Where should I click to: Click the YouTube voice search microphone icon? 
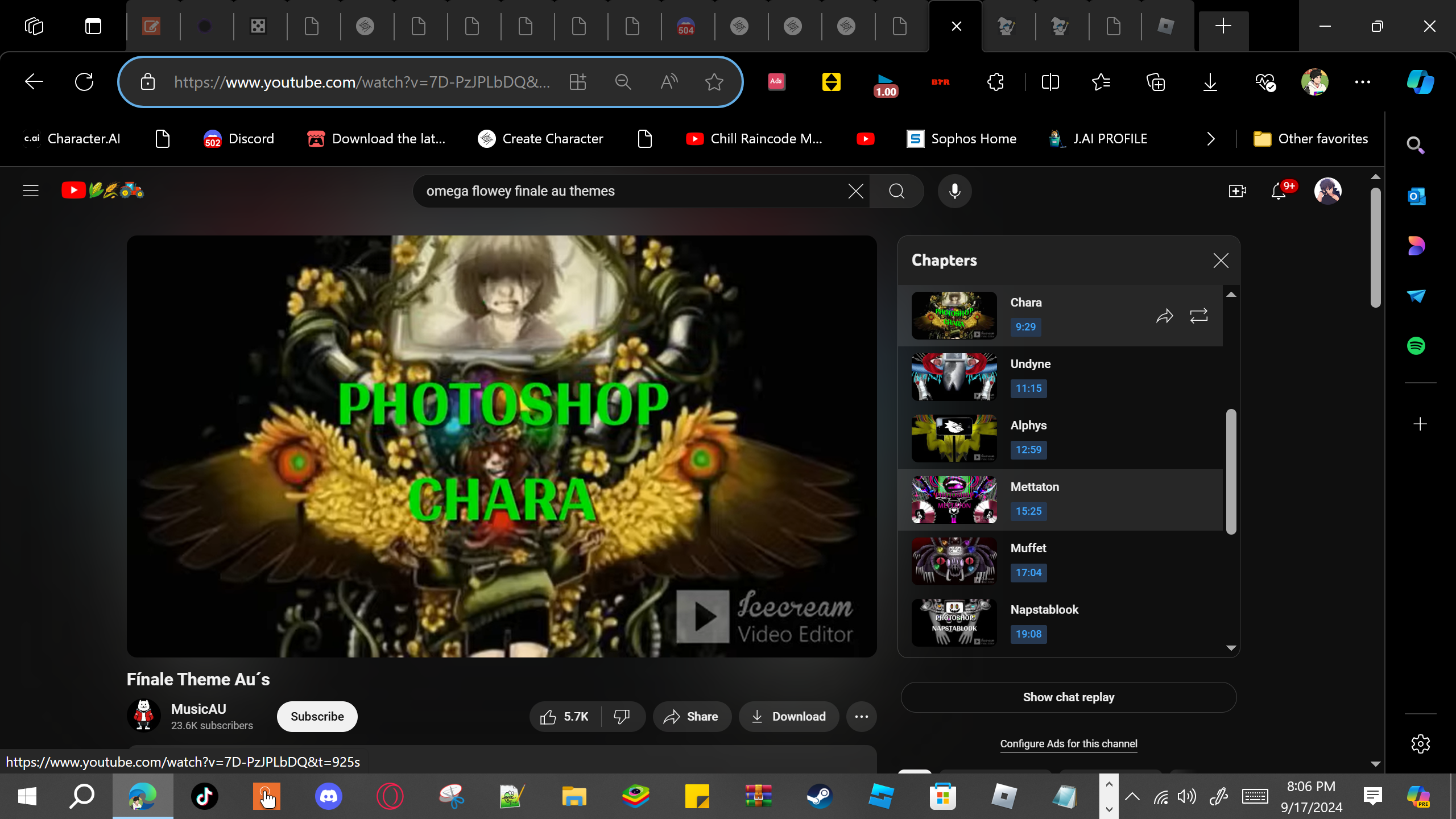tap(954, 191)
